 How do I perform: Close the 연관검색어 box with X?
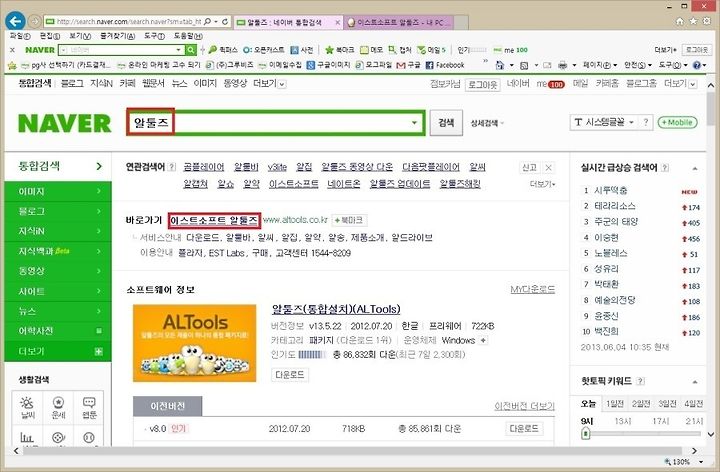click(548, 168)
